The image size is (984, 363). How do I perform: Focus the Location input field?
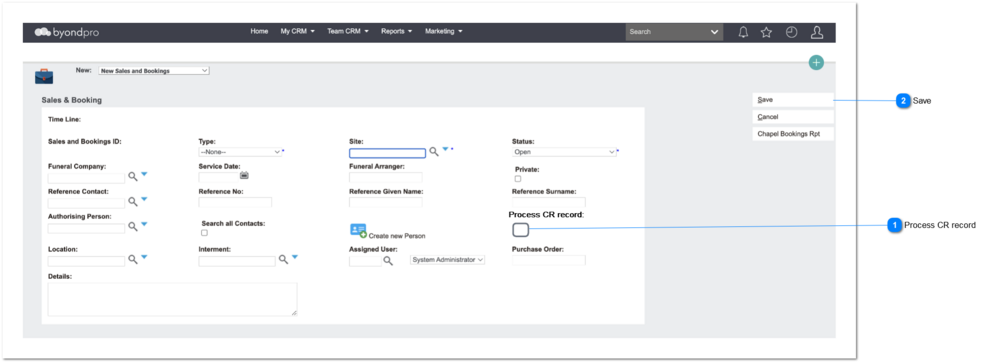[x=86, y=261]
